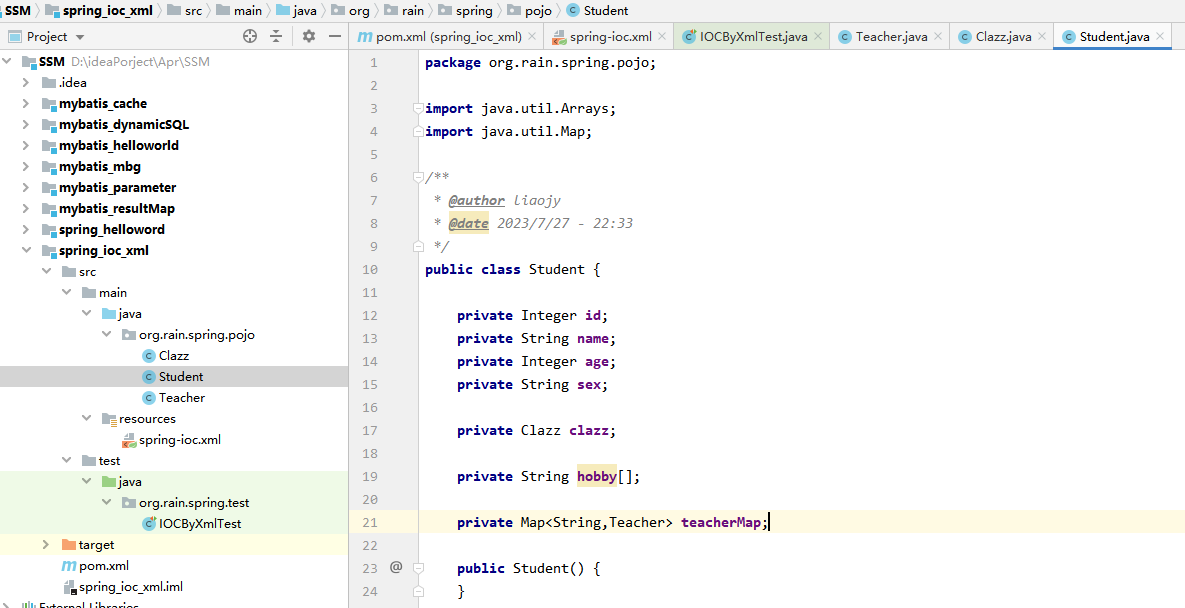Viewport: 1185px width, 608px height.
Task: Close the Clazz.java tab
Action: coord(1042,36)
